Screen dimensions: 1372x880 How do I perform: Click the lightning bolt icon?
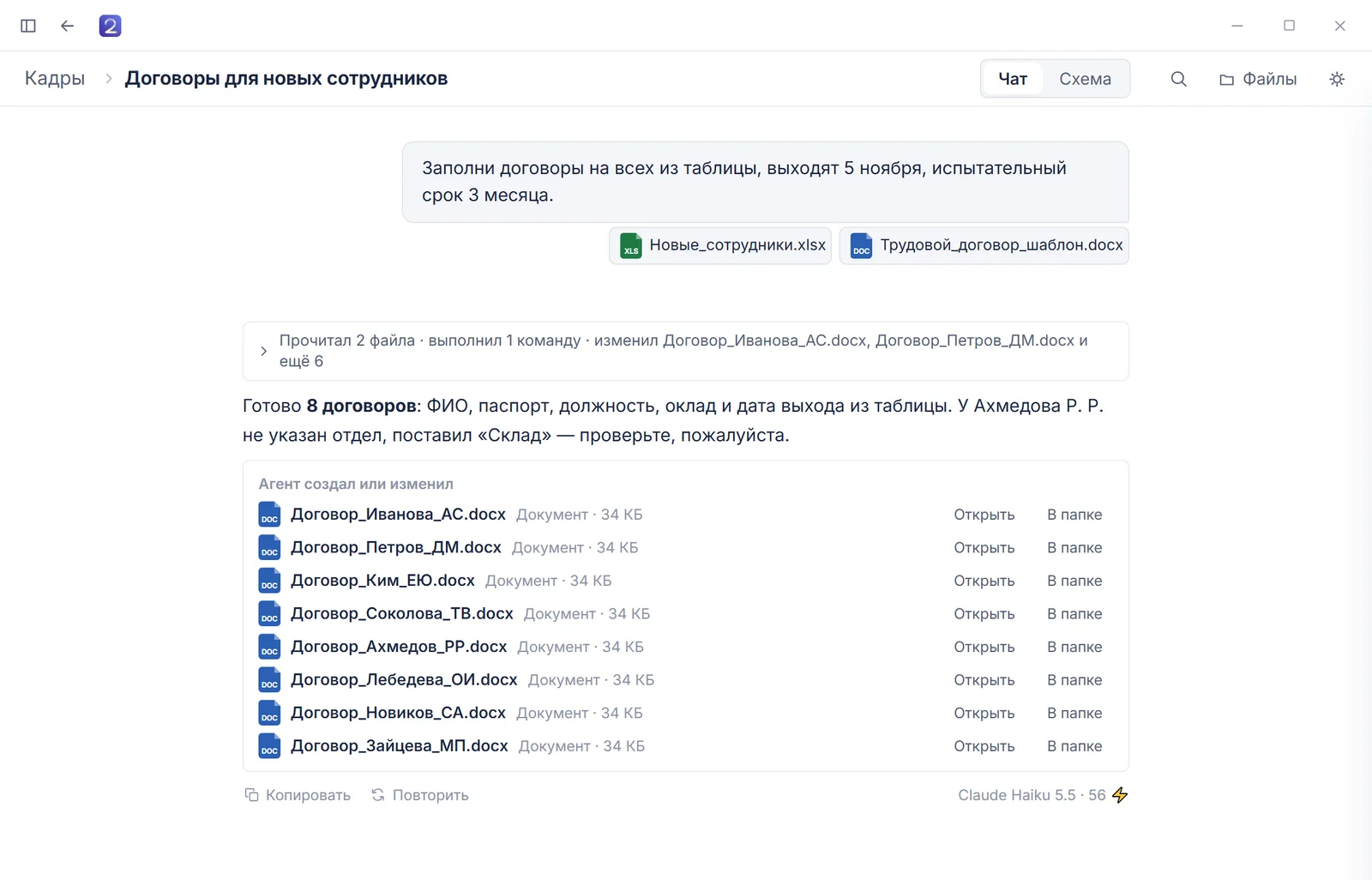click(x=1120, y=795)
